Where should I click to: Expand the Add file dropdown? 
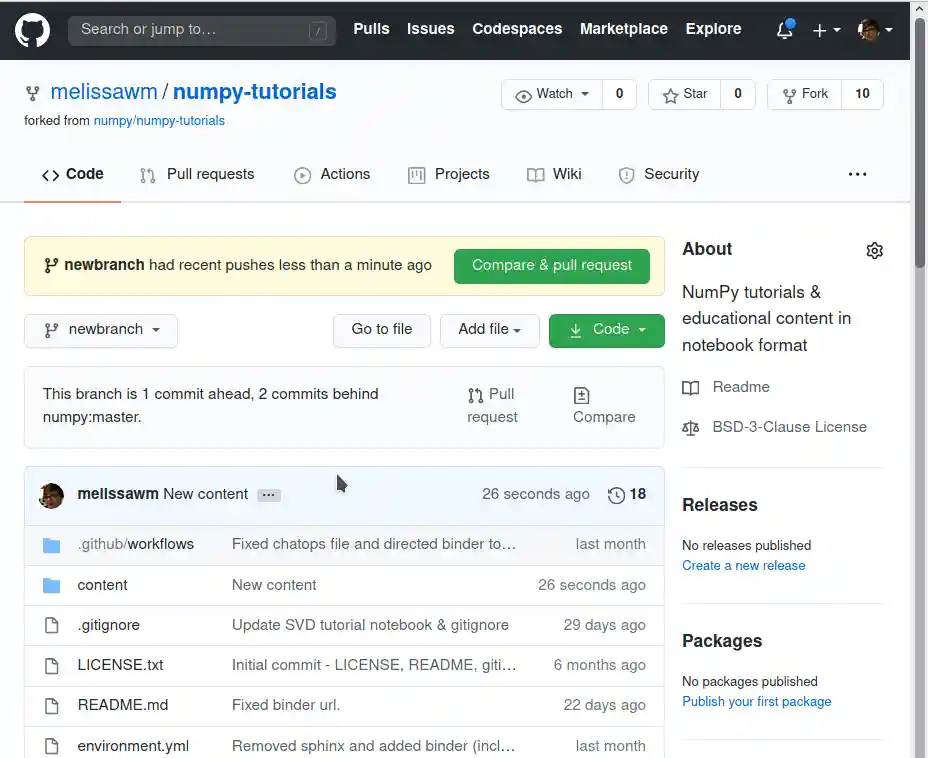point(489,330)
